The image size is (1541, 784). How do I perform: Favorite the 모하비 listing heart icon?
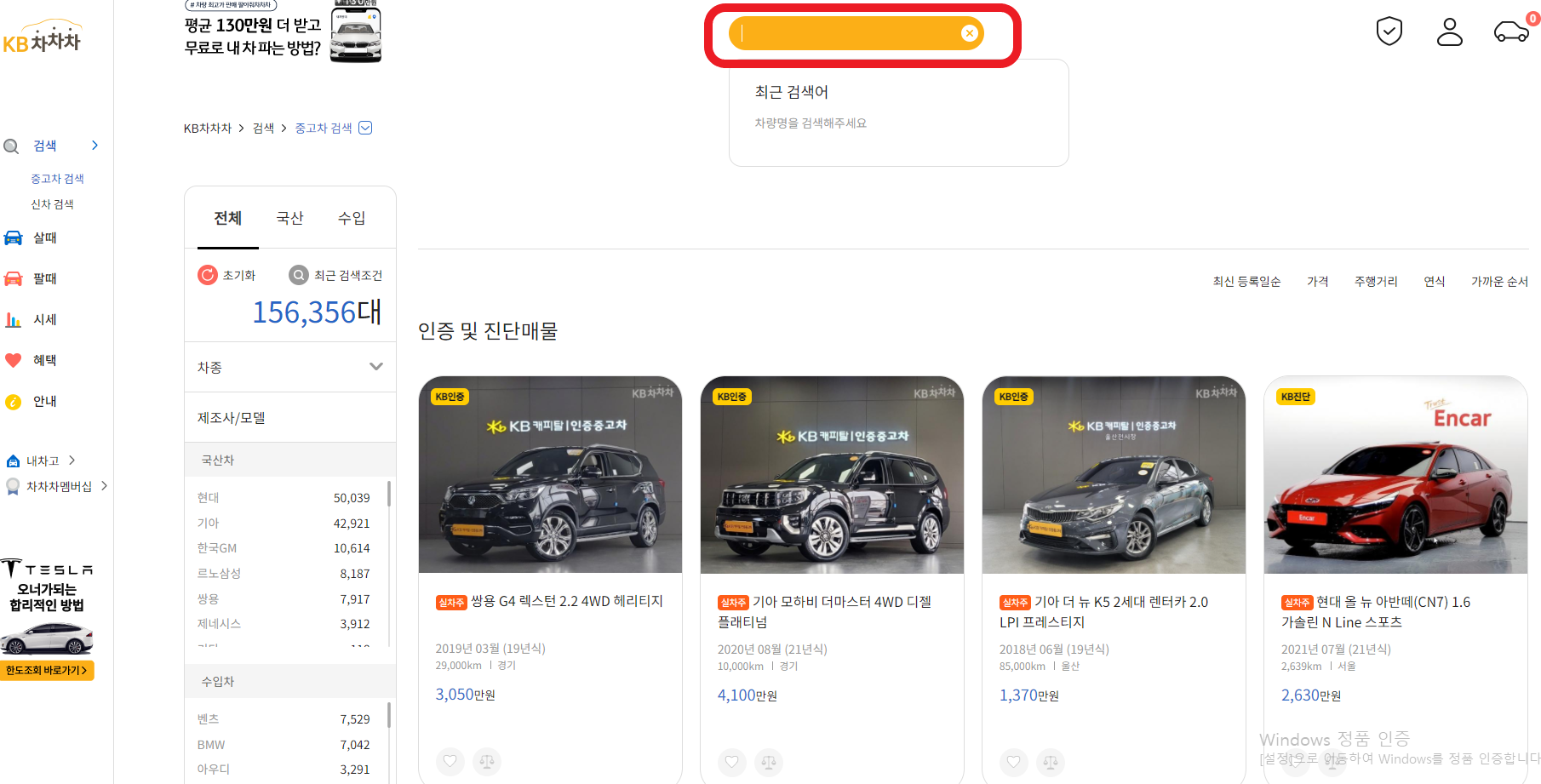click(732, 762)
